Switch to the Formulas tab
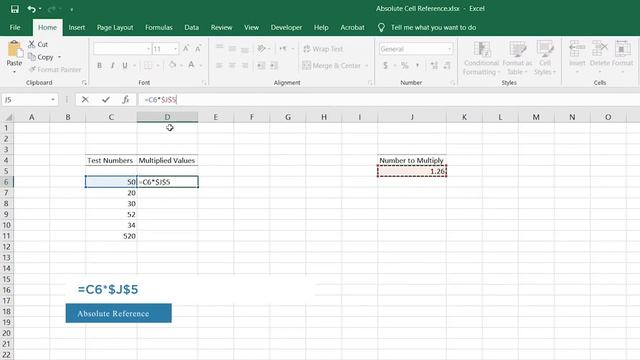Screen dimensions: 640x360 [159, 27]
